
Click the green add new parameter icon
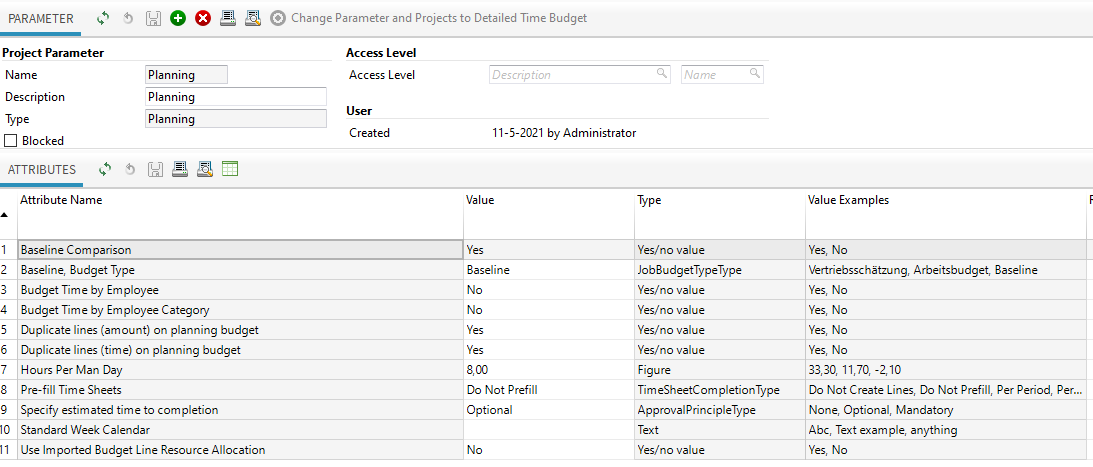pyautogui.click(x=178, y=18)
